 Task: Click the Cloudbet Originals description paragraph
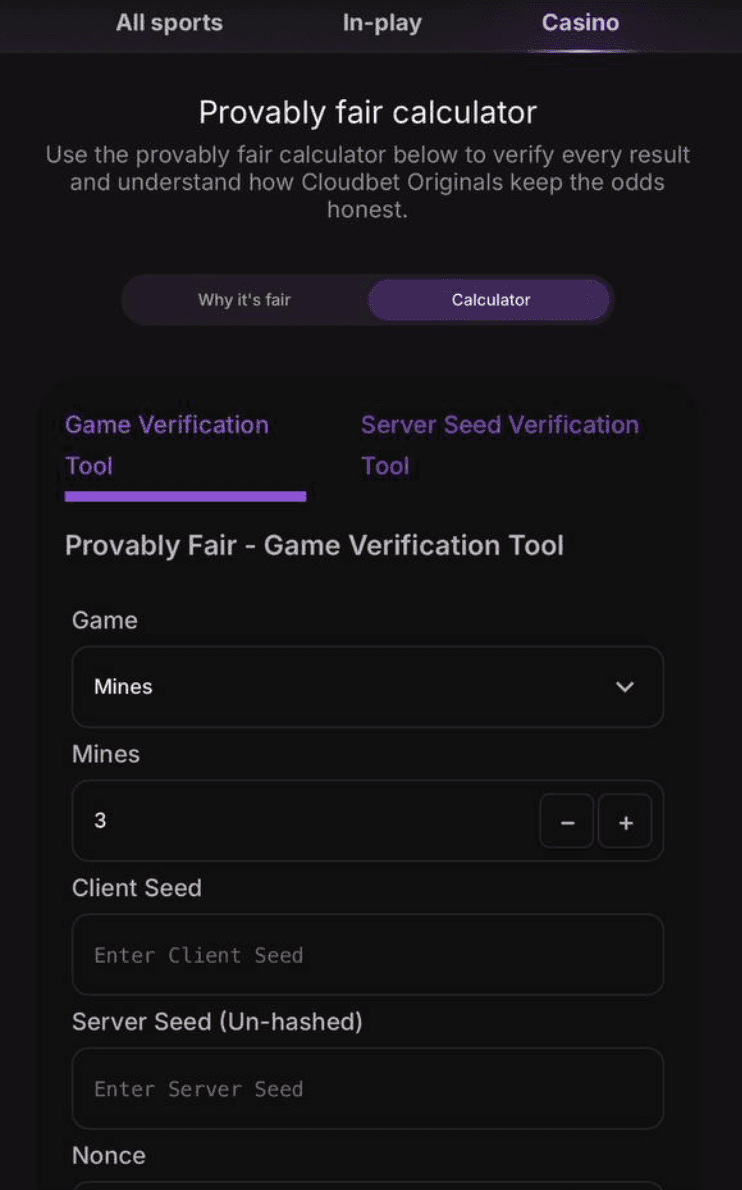(x=368, y=183)
